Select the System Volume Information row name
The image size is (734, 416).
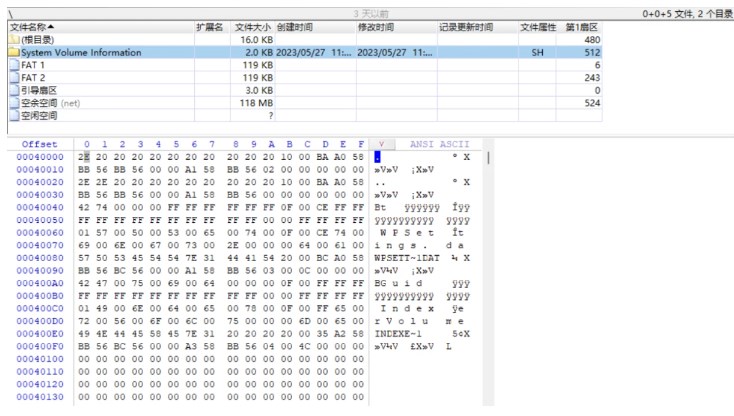click(81, 52)
